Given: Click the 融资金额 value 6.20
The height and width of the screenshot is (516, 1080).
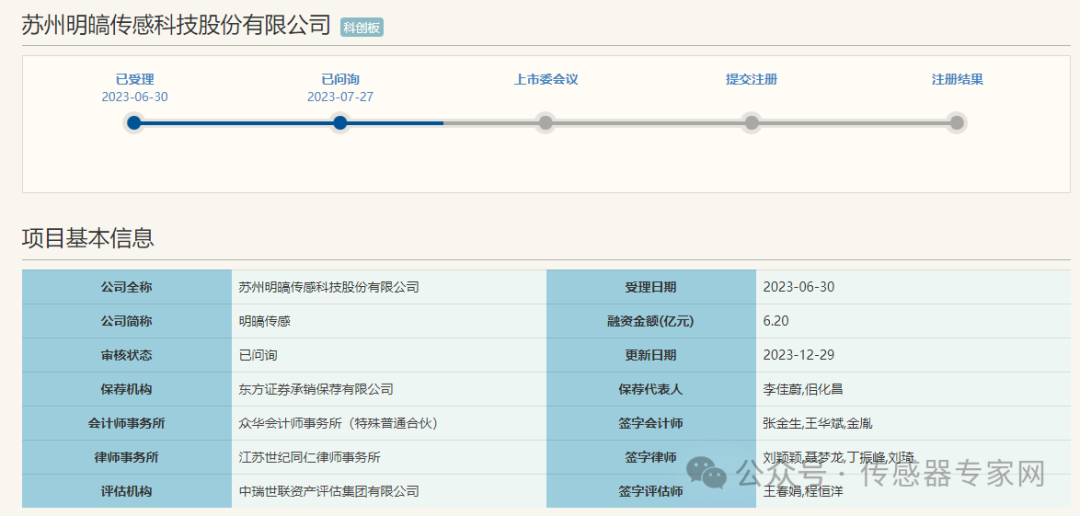Looking at the screenshot, I should pos(776,321).
